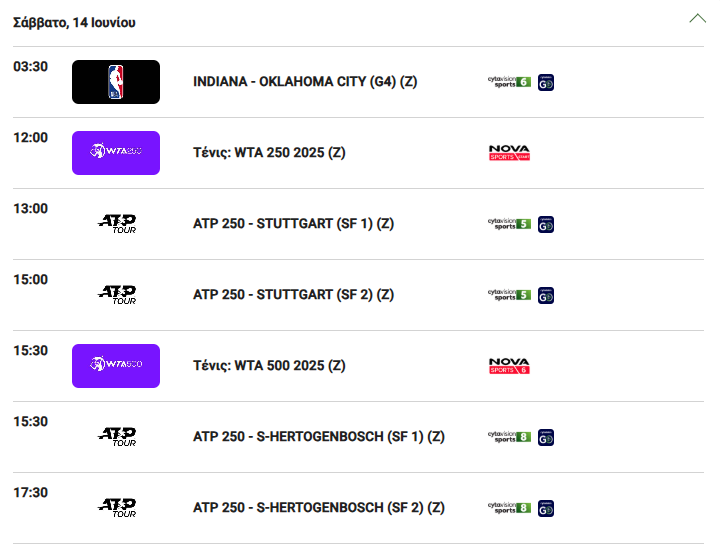This screenshot has height=544, width=720.
Task: Click ATP Tour logo at 17:30
Action: click(x=117, y=508)
